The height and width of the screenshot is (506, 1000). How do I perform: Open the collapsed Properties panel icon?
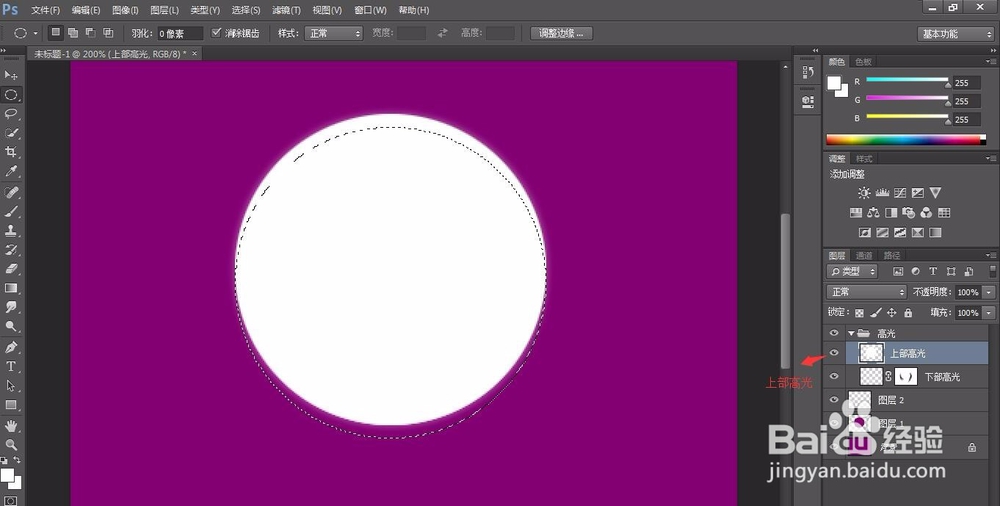(807, 100)
